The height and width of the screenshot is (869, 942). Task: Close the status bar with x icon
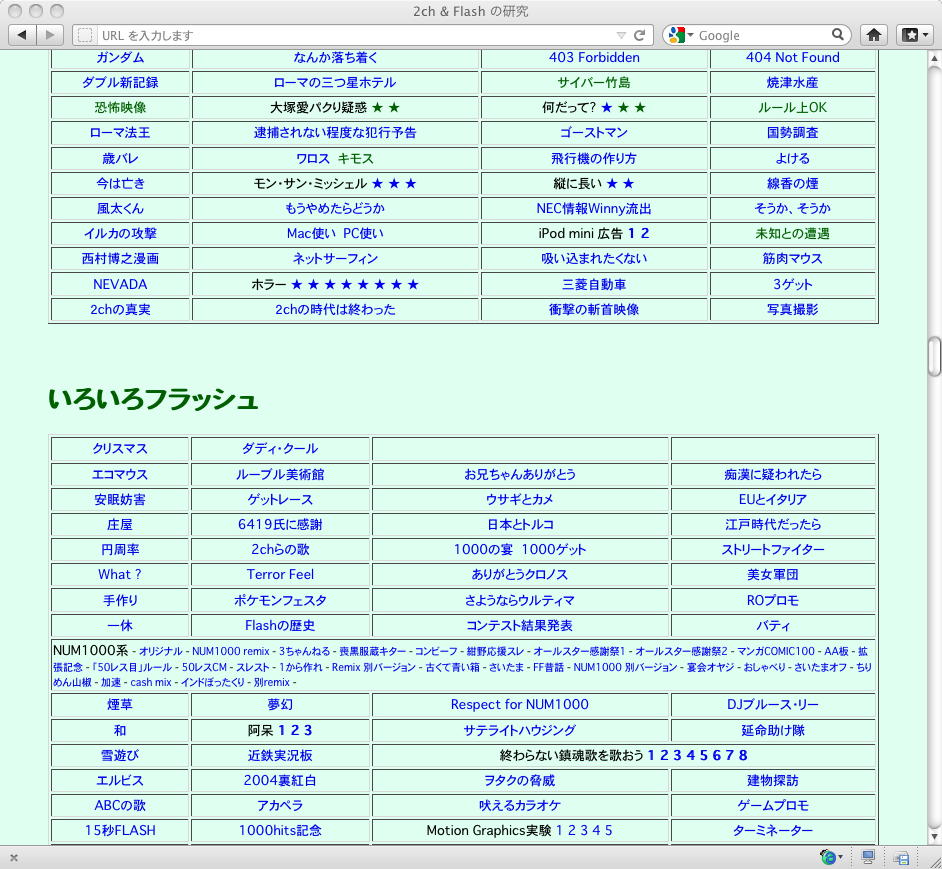pyautogui.click(x=14, y=858)
